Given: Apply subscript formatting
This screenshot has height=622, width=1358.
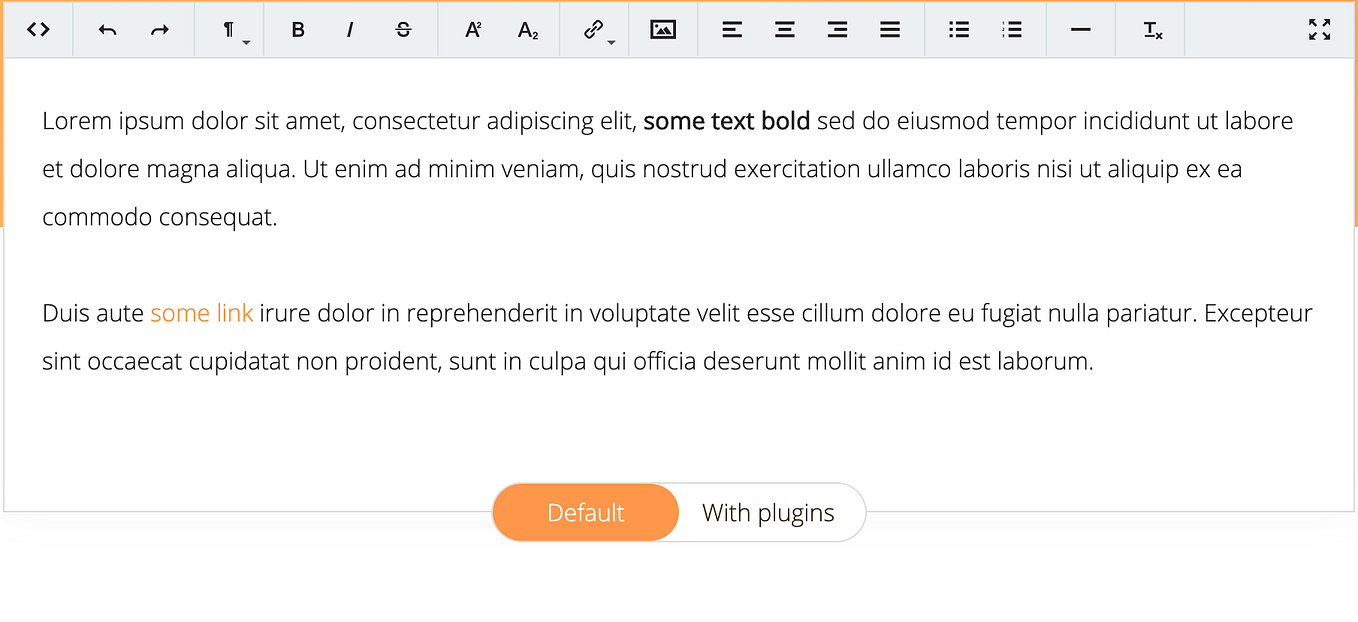Looking at the screenshot, I should pyautogui.click(x=527, y=29).
